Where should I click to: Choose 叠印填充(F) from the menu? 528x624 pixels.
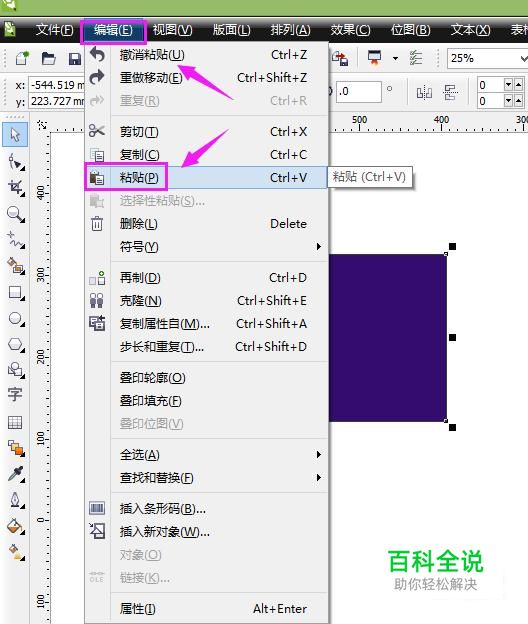point(207,401)
